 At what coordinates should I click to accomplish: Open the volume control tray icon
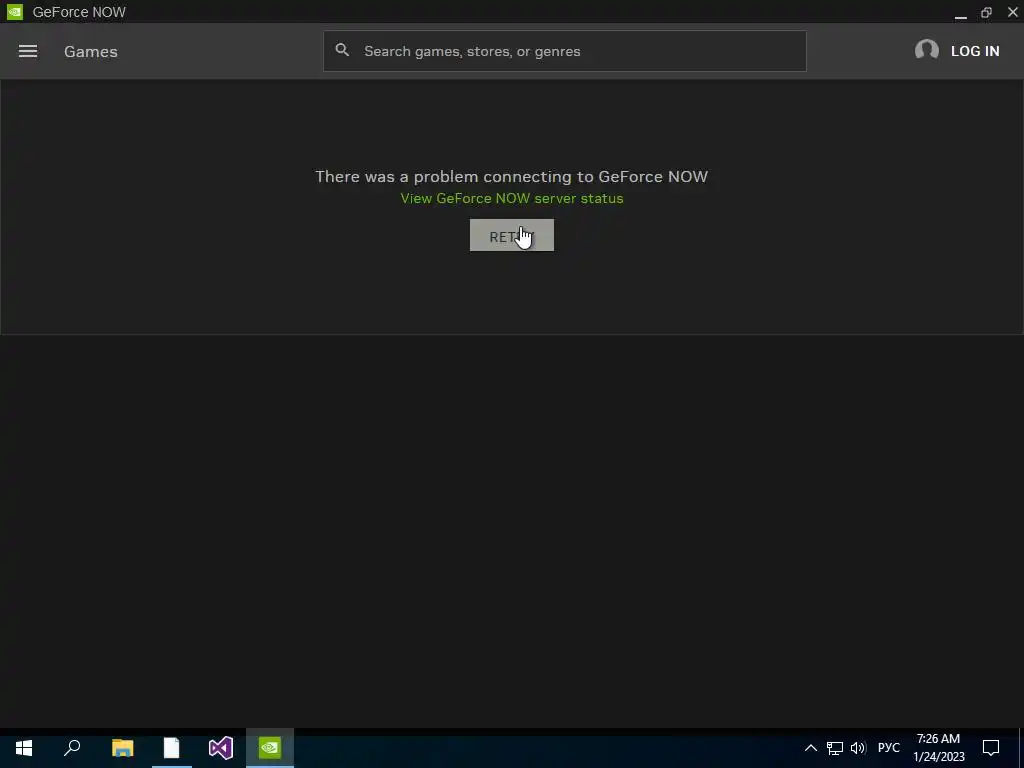coord(858,748)
